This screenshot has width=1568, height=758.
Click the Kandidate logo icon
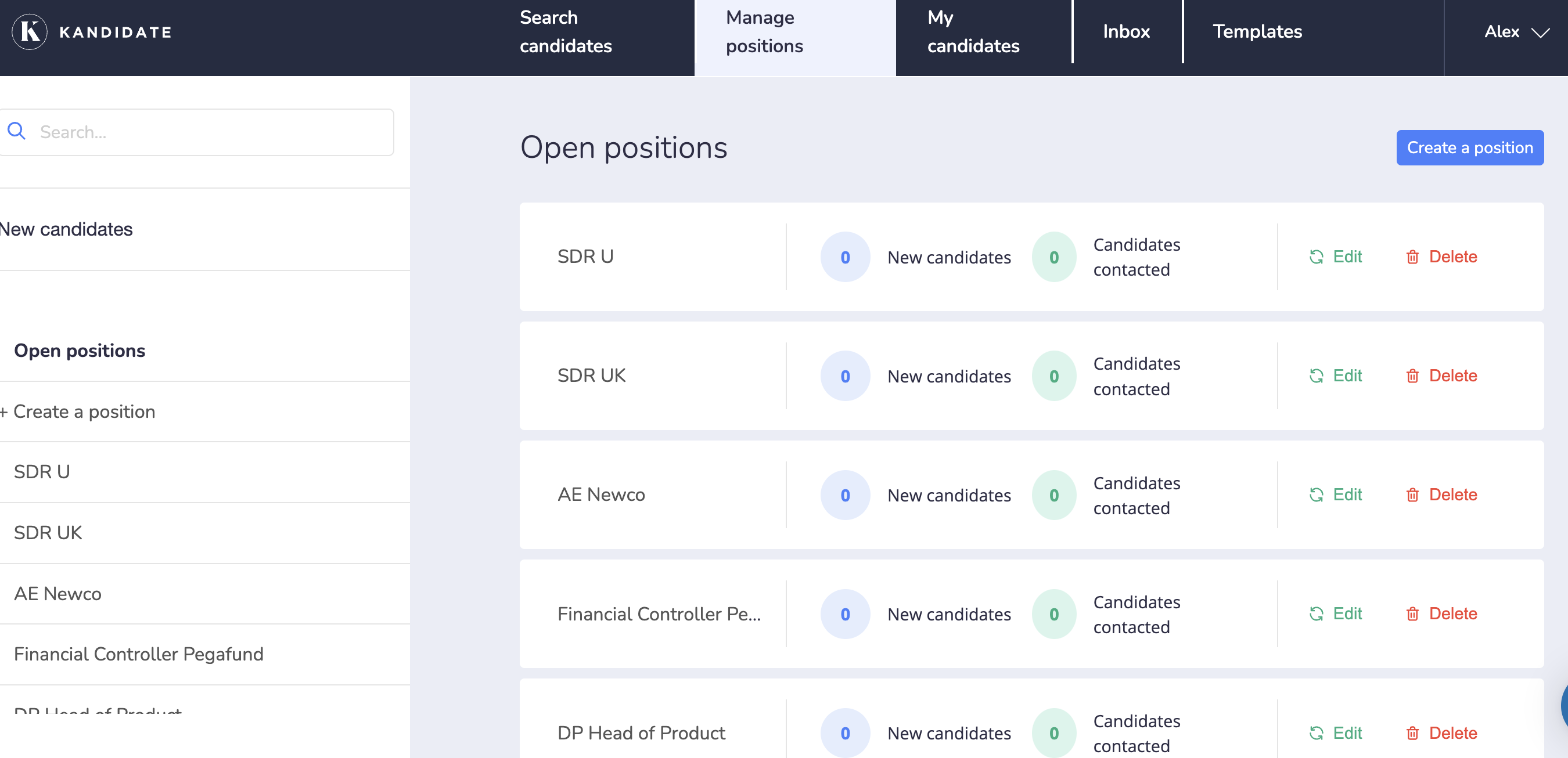(28, 31)
